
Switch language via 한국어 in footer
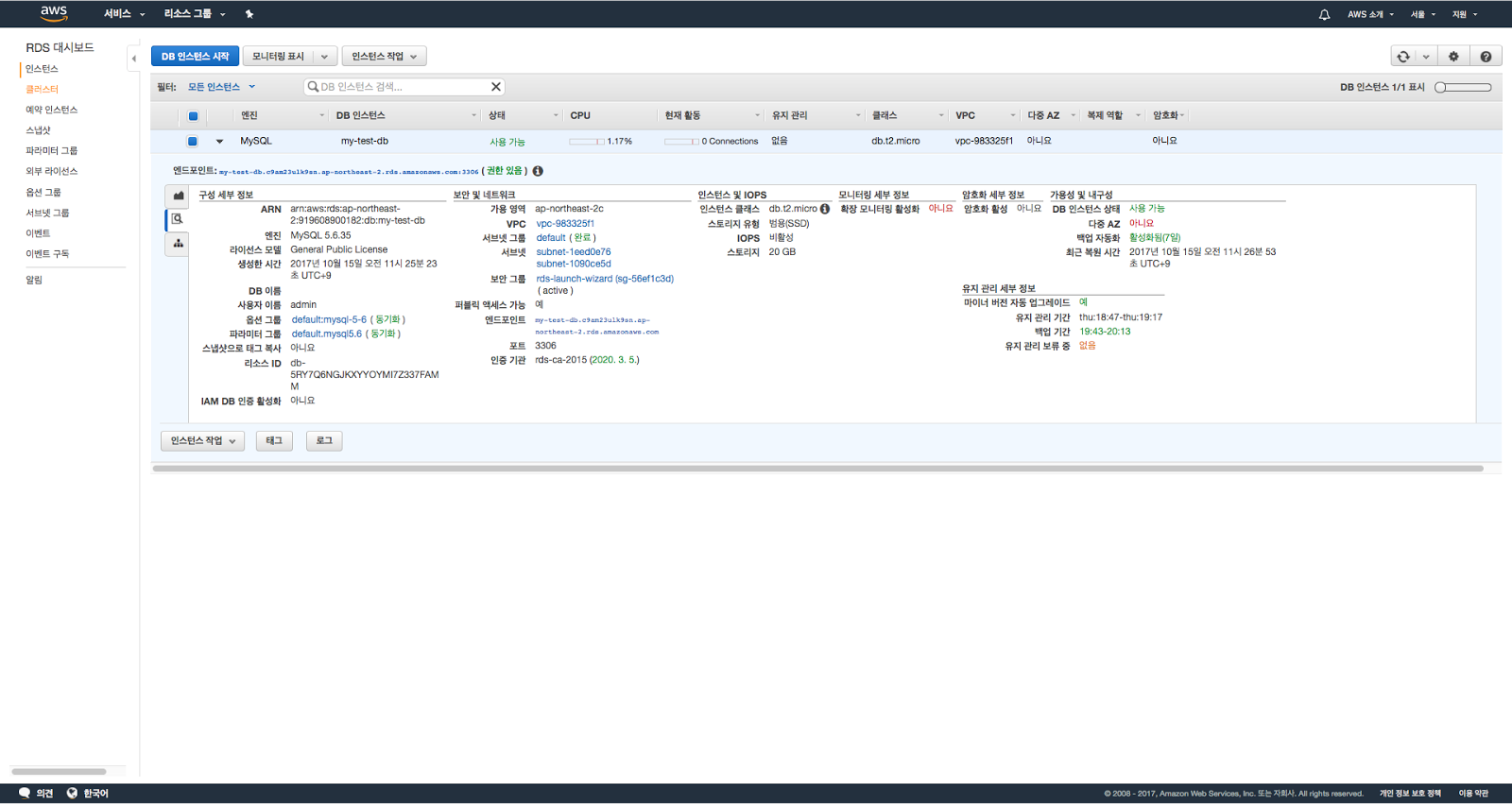[95, 794]
